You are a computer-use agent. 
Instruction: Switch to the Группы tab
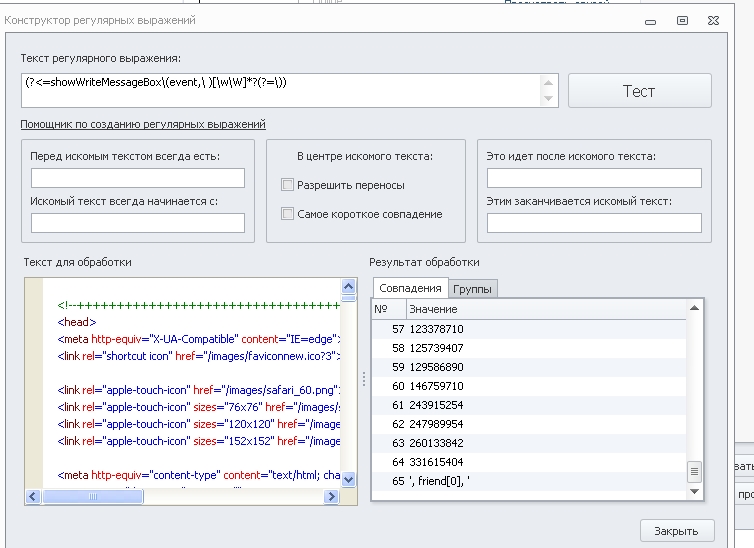coord(473,289)
